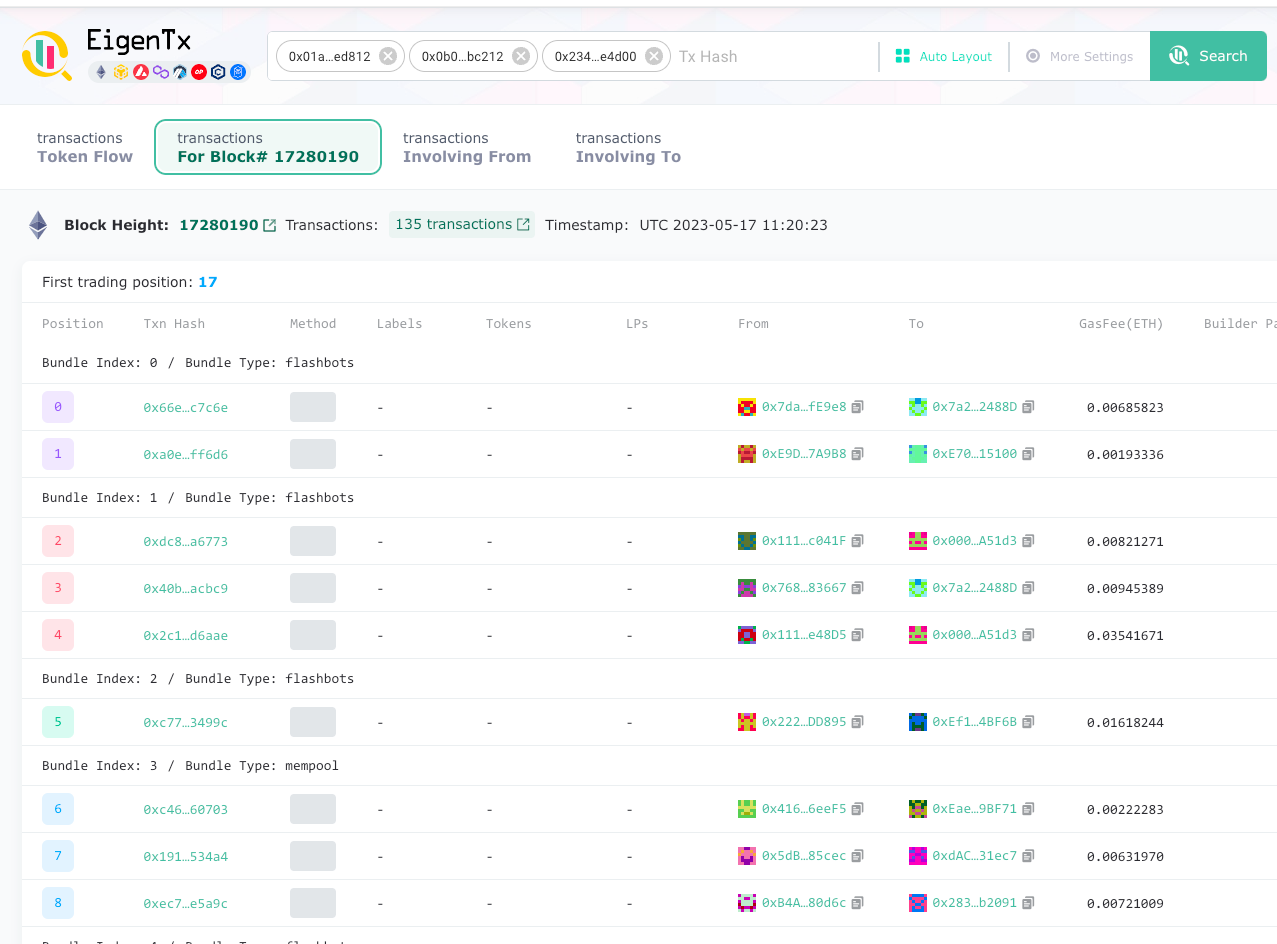Switch to the Token Flow tab

pyautogui.click(x=85, y=147)
